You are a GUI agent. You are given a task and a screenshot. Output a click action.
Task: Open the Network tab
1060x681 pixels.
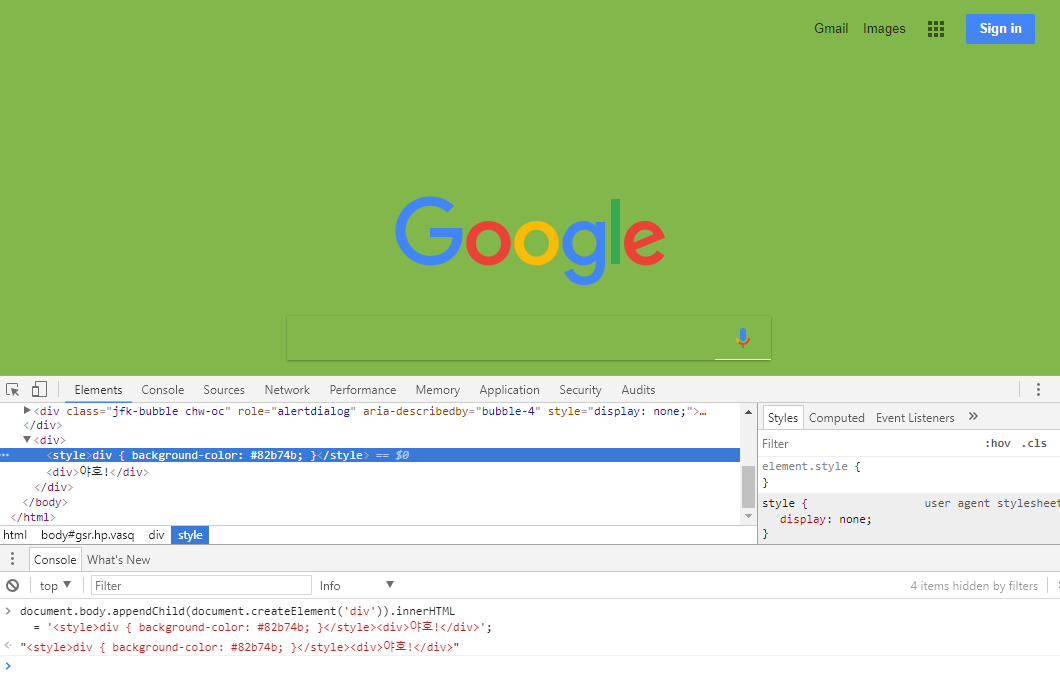tap(287, 390)
